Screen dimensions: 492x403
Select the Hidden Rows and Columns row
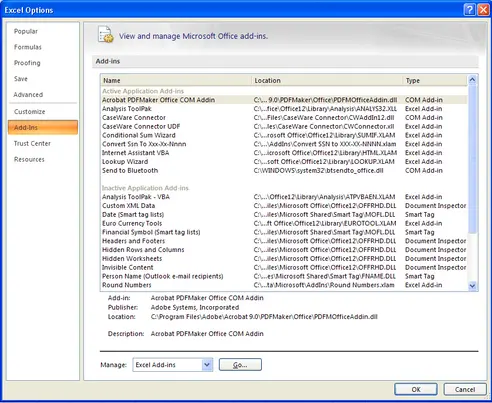pyautogui.click(x=284, y=250)
